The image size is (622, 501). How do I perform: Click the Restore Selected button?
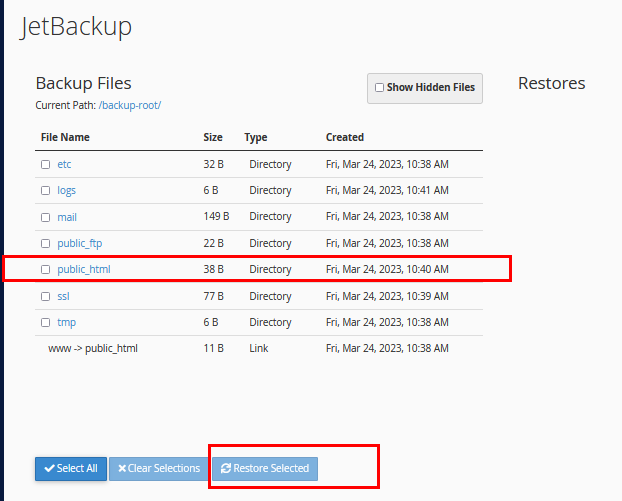[265, 468]
